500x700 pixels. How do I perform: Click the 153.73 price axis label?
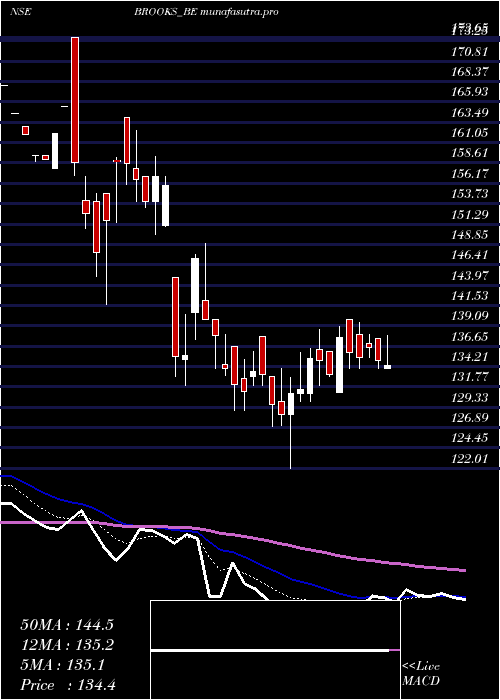469,194
